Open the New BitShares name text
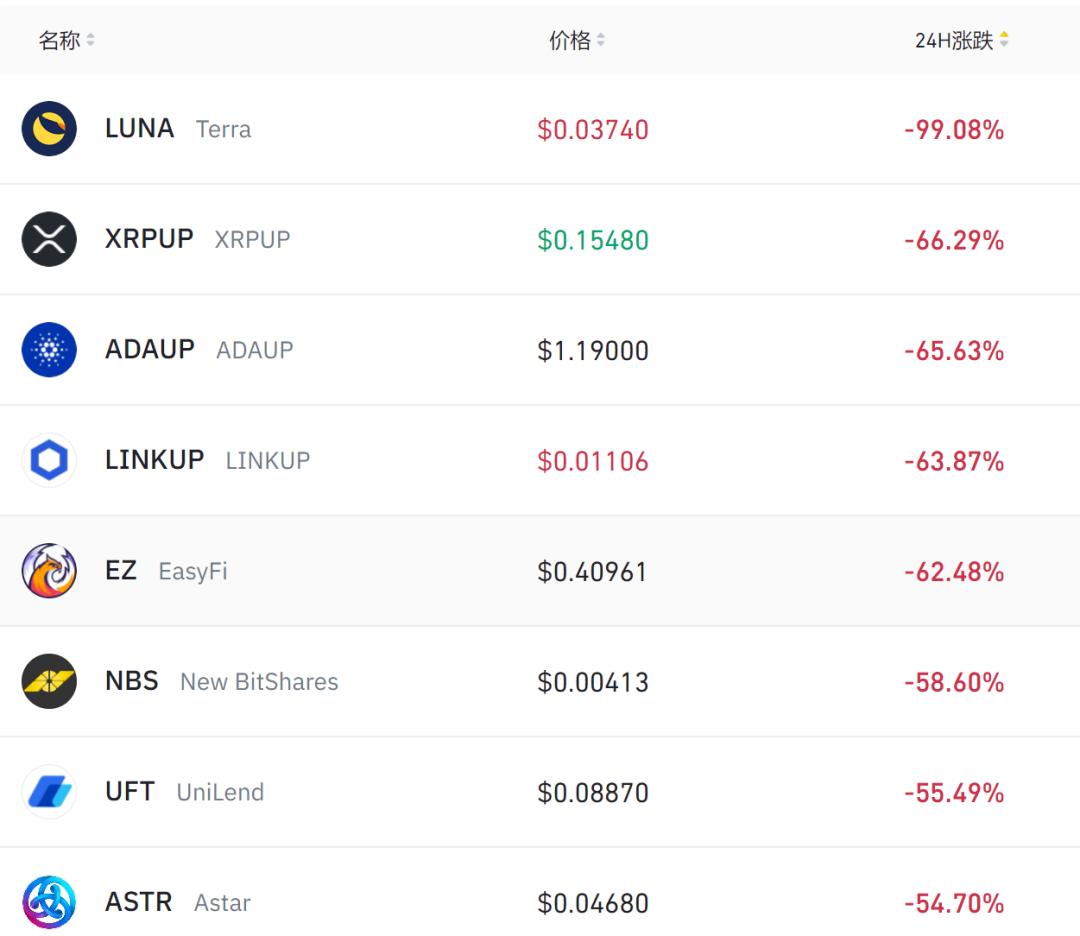Screen dimensions: 1080x936 259,682
